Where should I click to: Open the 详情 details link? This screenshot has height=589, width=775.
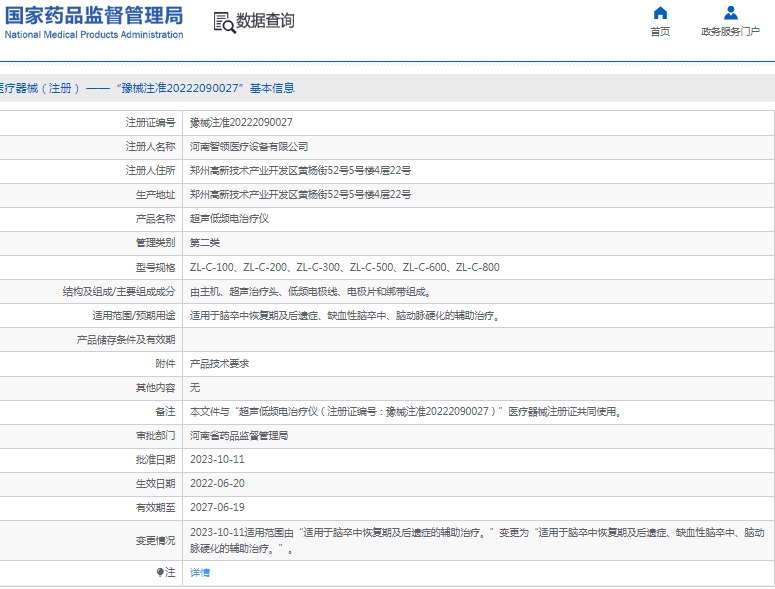point(200,572)
